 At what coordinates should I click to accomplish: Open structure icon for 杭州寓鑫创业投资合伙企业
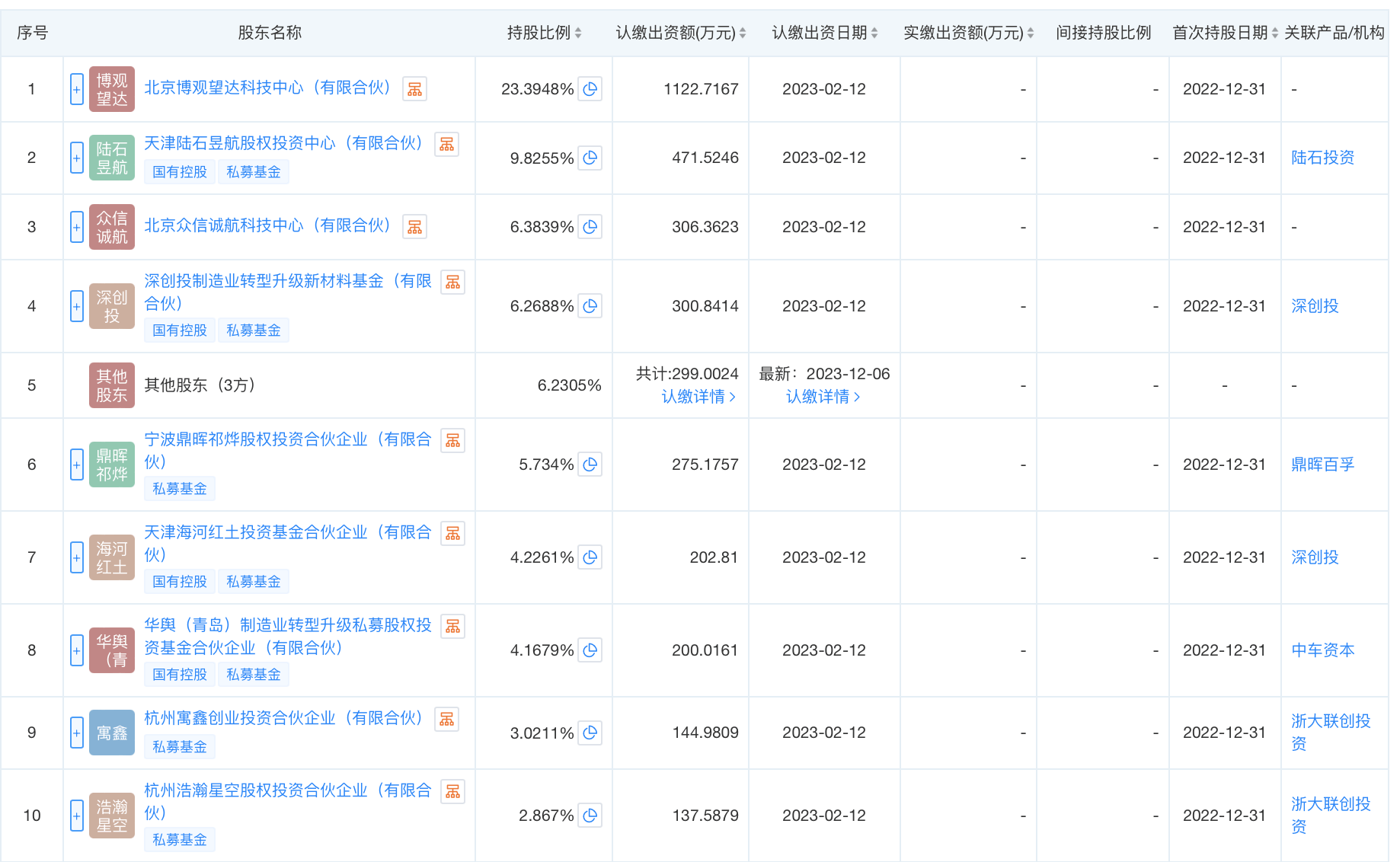pyautogui.click(x=446, y=719)
